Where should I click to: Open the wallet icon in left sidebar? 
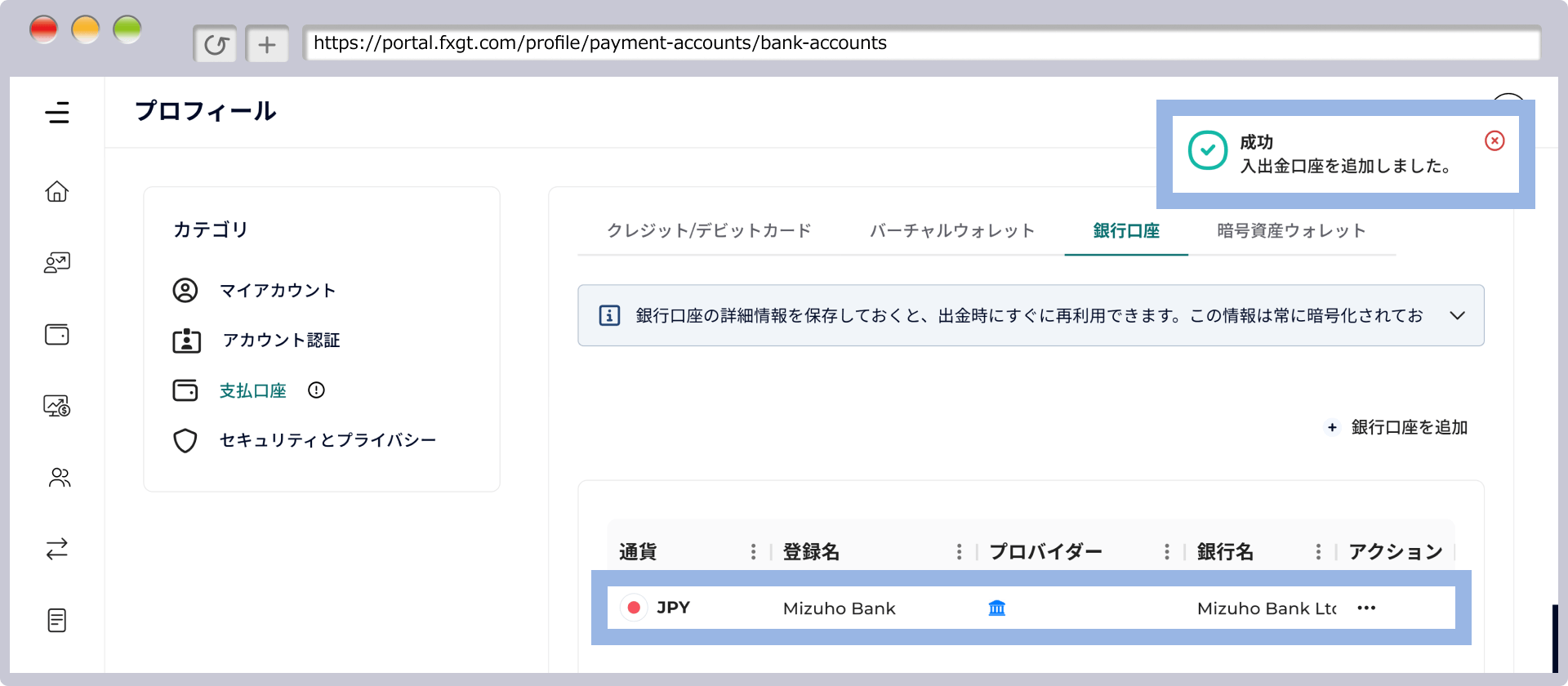[x=57, y=335]
